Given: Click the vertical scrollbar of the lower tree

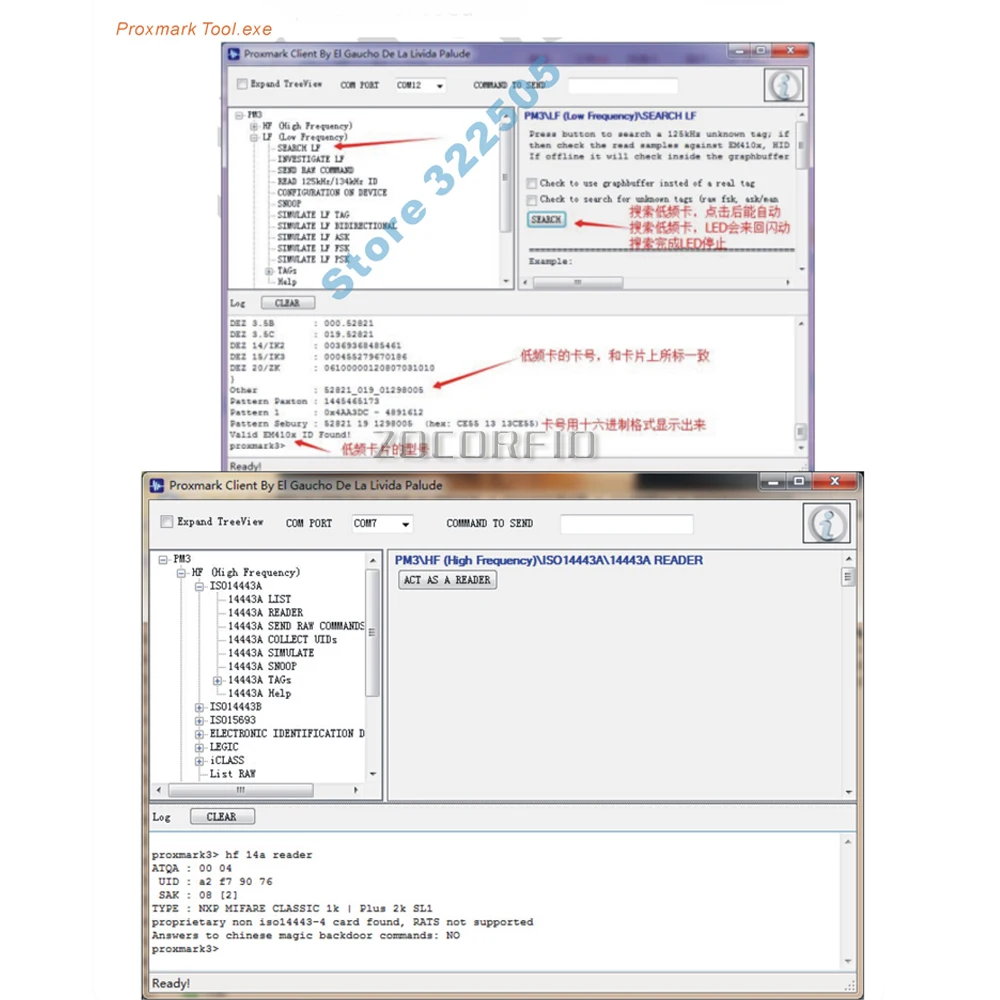Looking at the screenshot, I should click(372, 633).
